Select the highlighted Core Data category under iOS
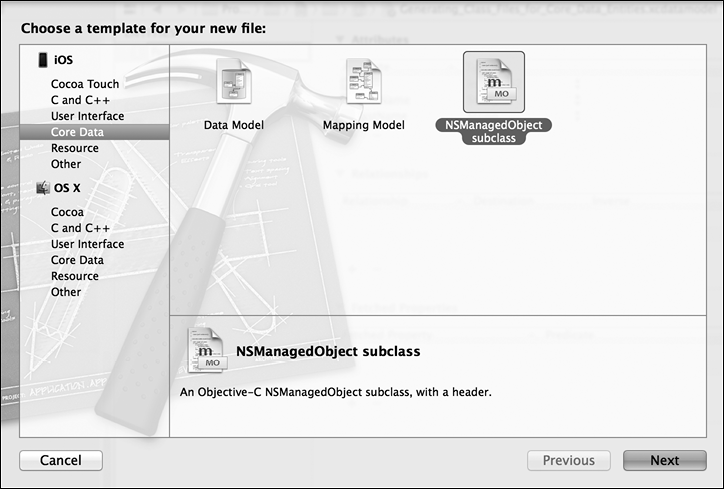 (79, 132)
